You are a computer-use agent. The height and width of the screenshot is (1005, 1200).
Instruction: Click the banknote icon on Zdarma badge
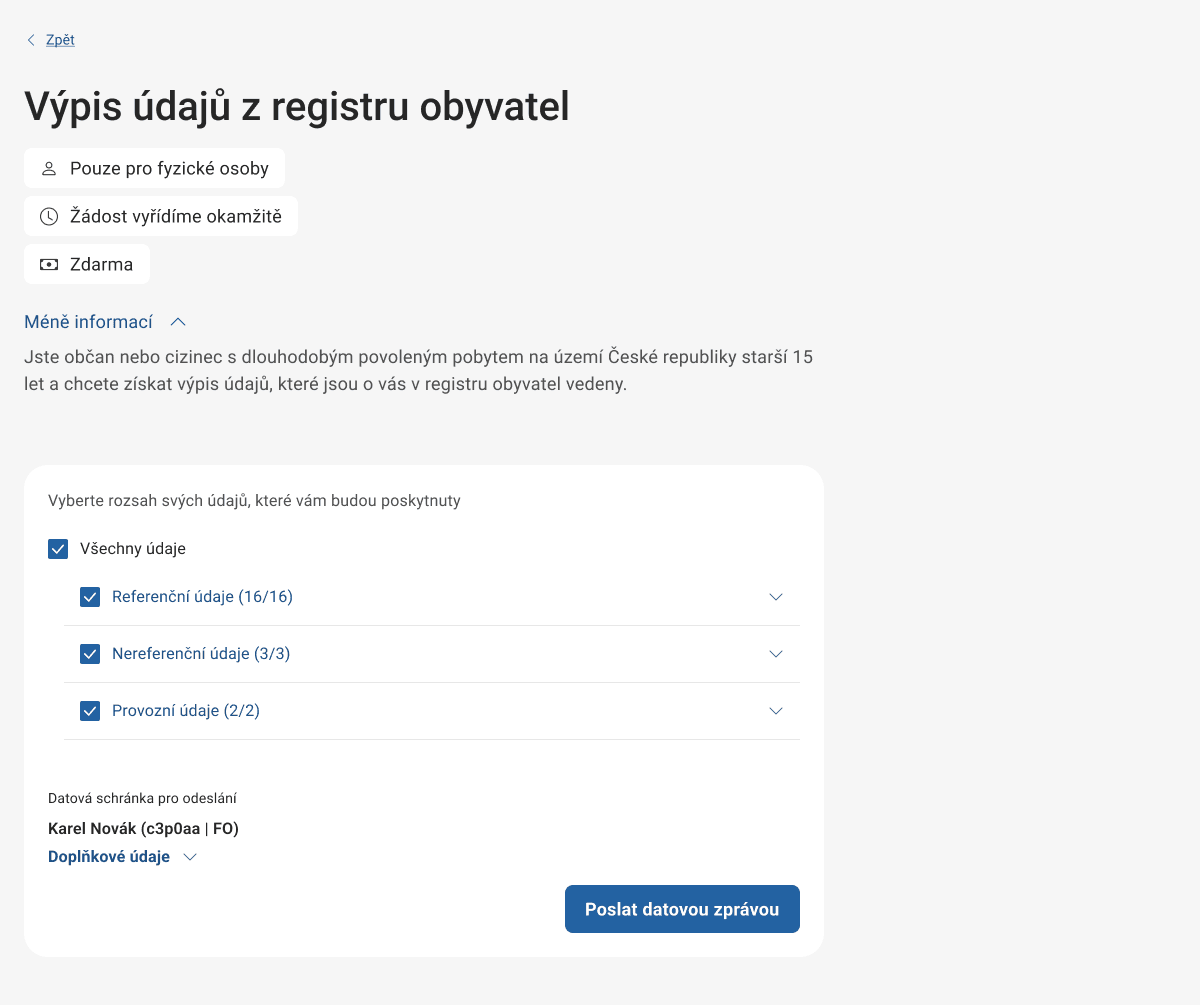click(48, 263)
